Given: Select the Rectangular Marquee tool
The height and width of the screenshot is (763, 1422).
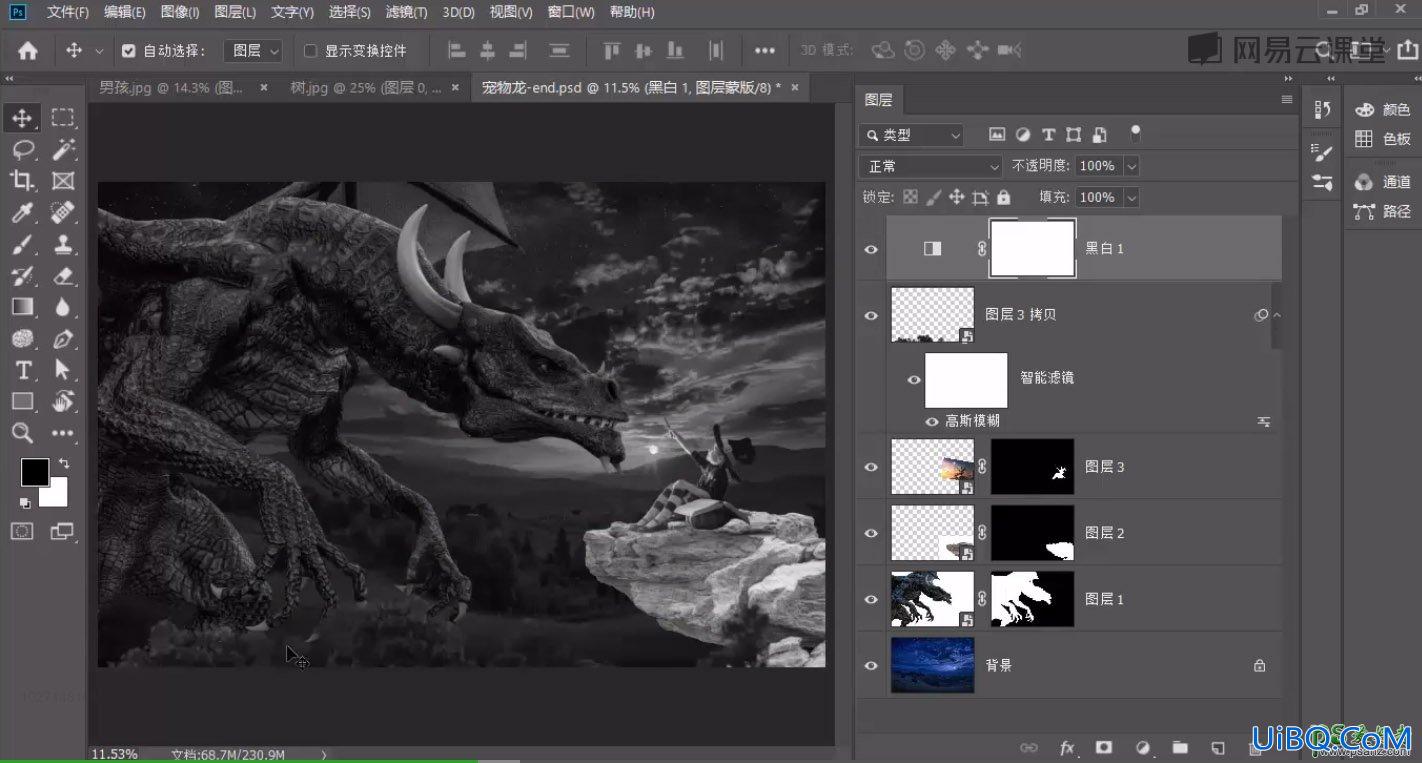Looking at the screenshot, I should coord(63,117).
